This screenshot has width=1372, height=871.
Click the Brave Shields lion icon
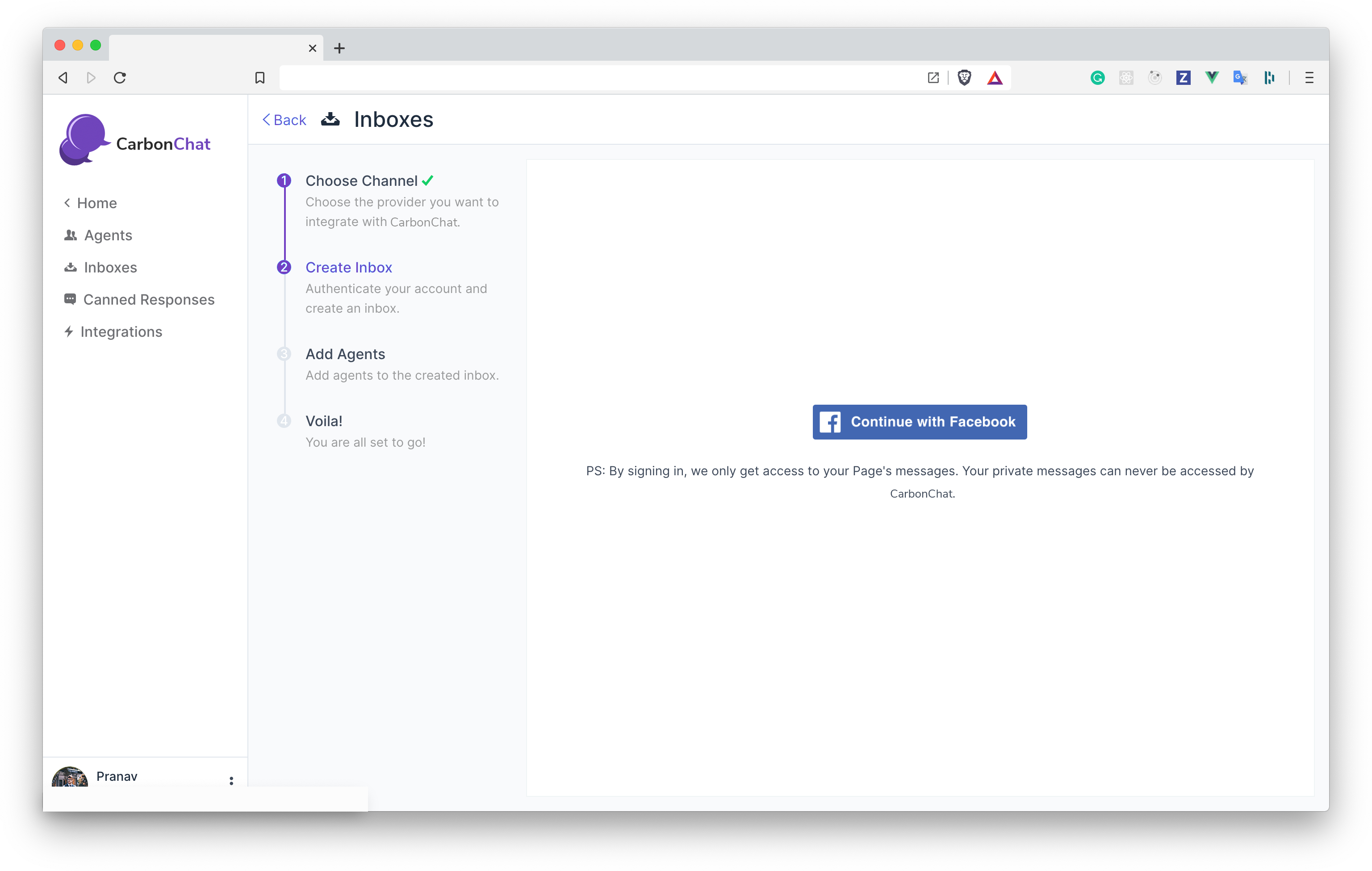pos(964,77)
